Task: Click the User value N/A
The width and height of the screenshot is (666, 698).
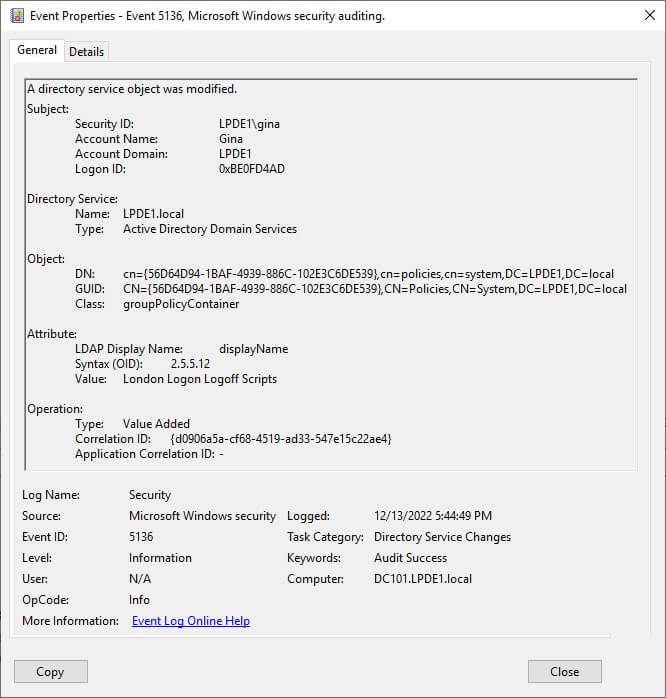Action: coord(140,579)
